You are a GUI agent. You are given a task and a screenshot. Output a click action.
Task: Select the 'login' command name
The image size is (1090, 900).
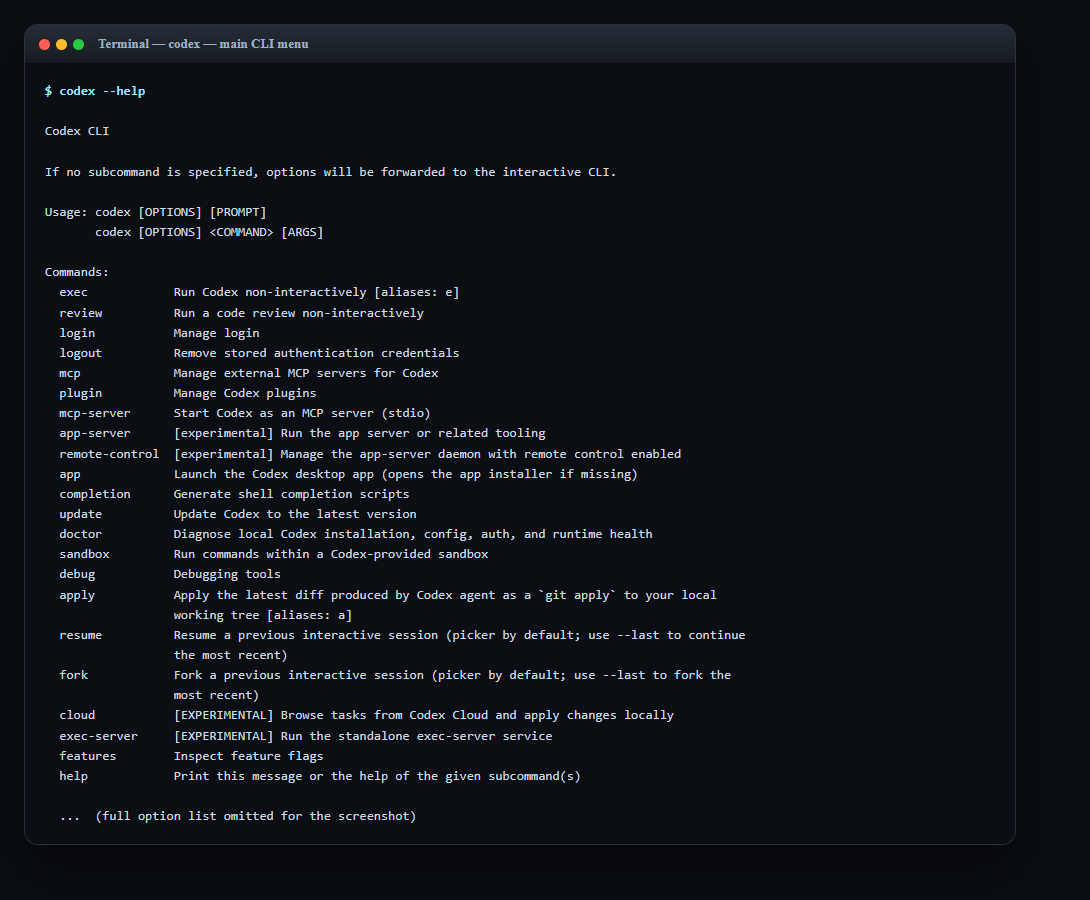[x=77, y=333]
